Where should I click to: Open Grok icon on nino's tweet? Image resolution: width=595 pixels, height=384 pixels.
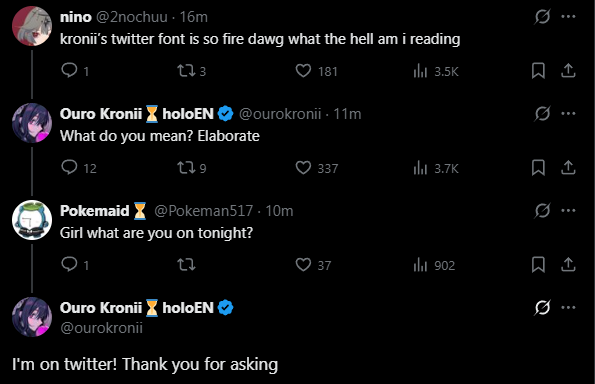coord(542,17)
